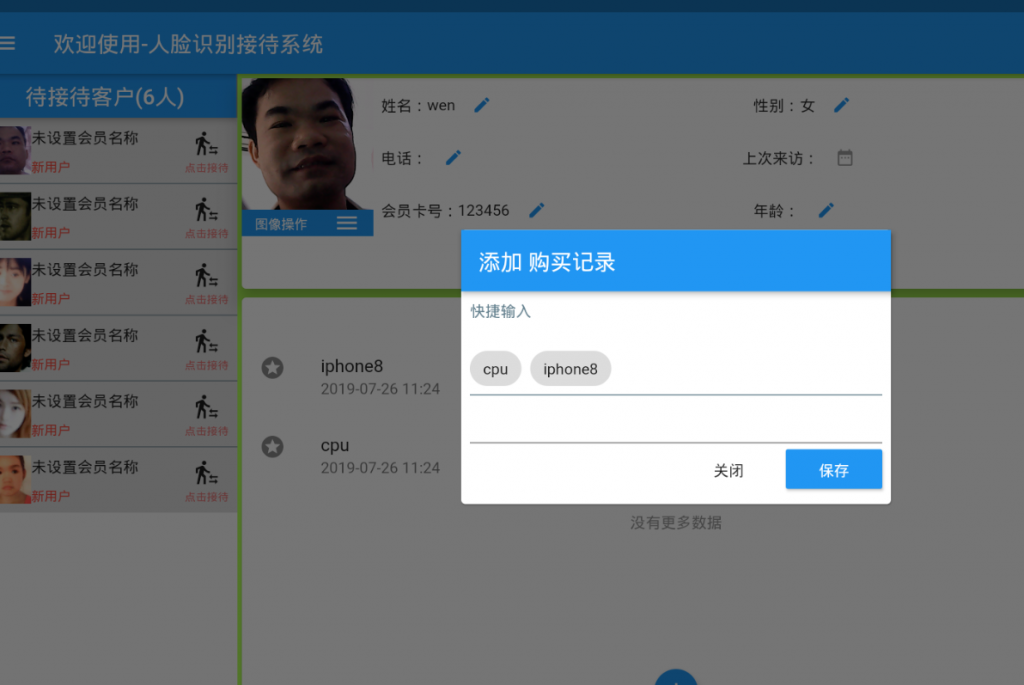Image resolution: width=1024 pixels, height=685 pixels.
Task: Select the cpu quick input chip
Action: click(495, 369)
